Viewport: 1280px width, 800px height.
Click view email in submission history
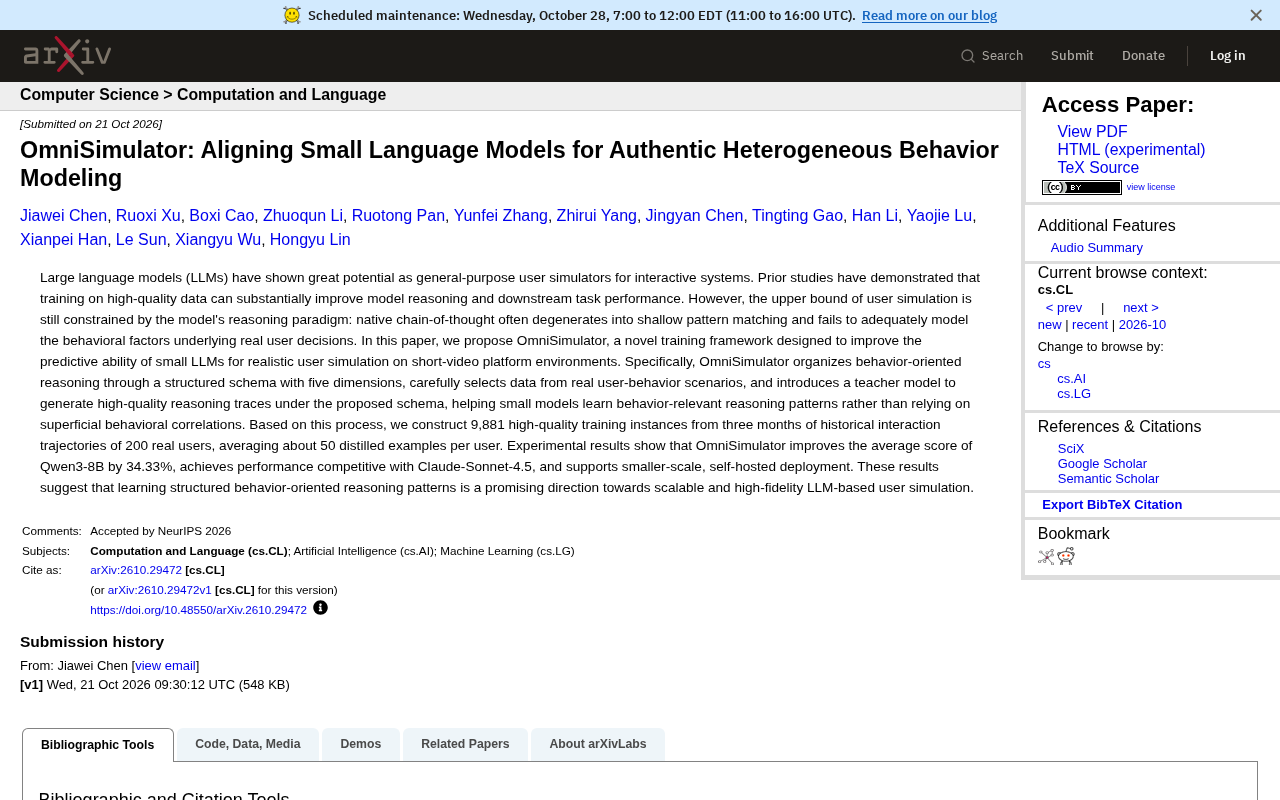[x=166, y=666]
